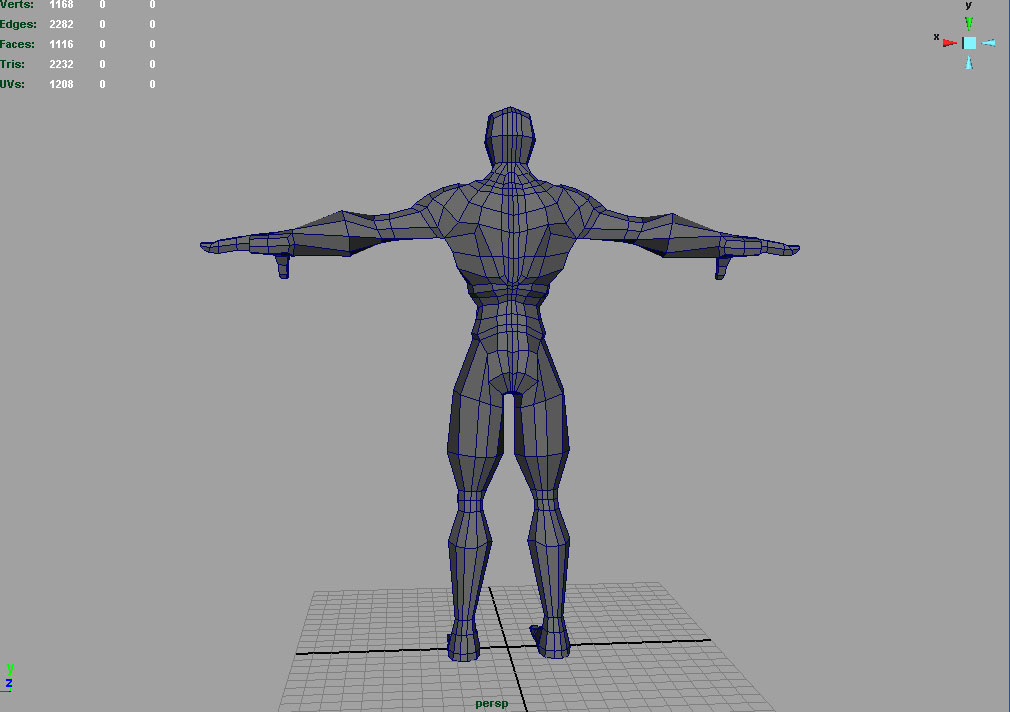This screenshot has height=712, width=1010.
Task: Click the UV count value 1208
Action: pyautogui.click(x=61, y=84)
